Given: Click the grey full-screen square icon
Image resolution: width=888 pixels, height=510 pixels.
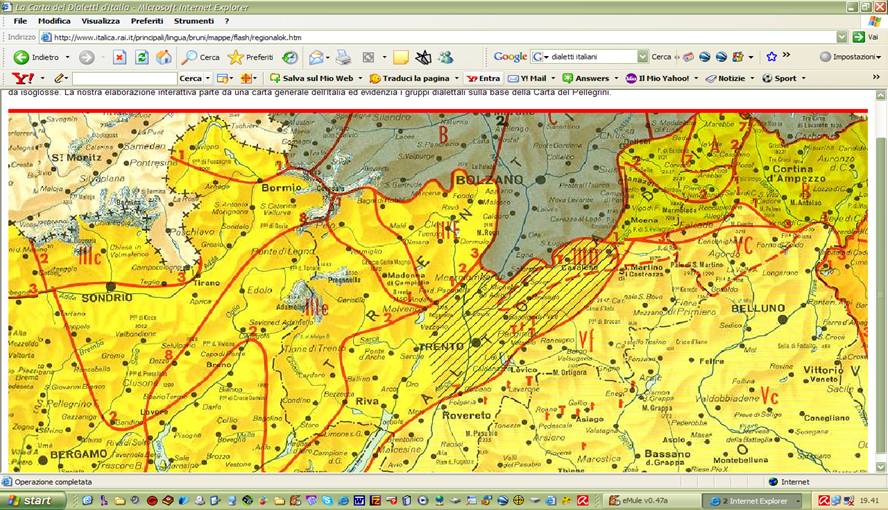Looking at the screenshot, I should 368,57.
